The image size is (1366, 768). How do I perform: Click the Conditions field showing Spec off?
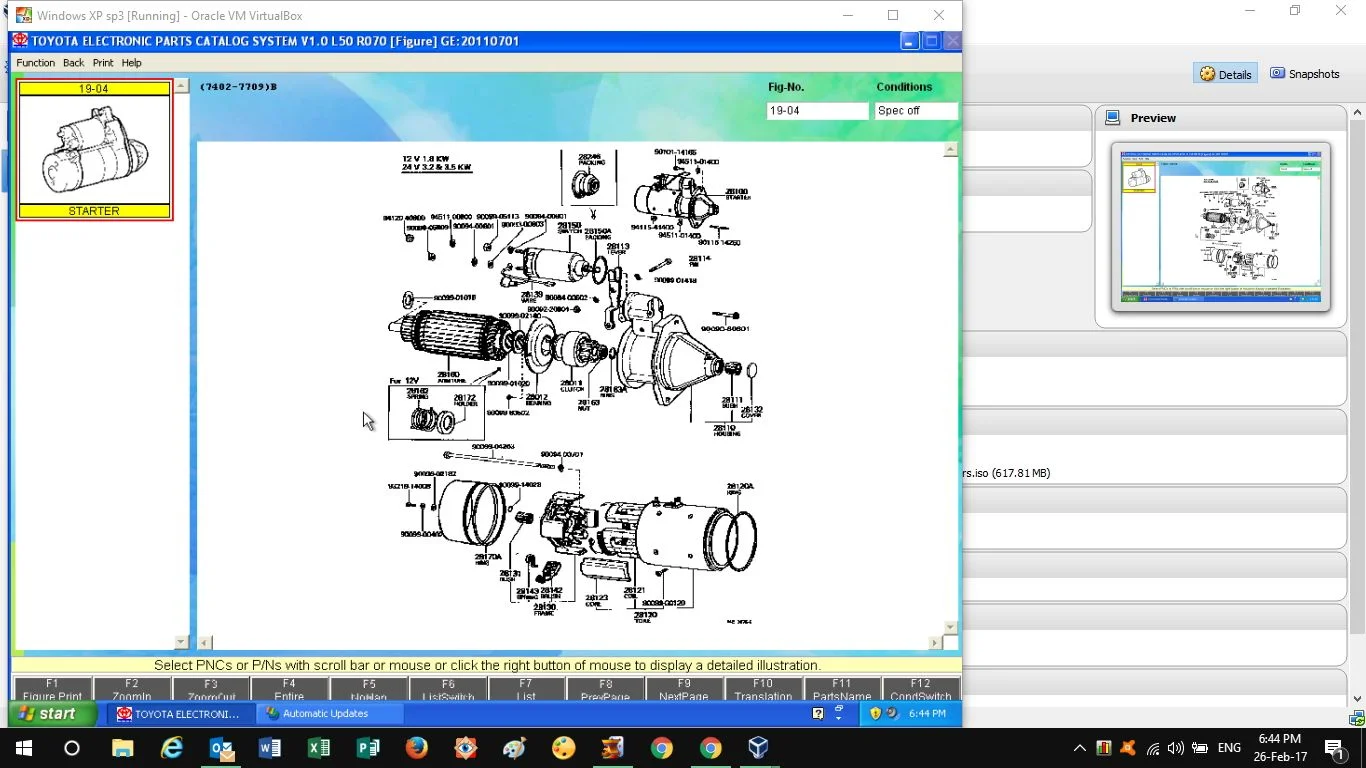click(915, 111)
